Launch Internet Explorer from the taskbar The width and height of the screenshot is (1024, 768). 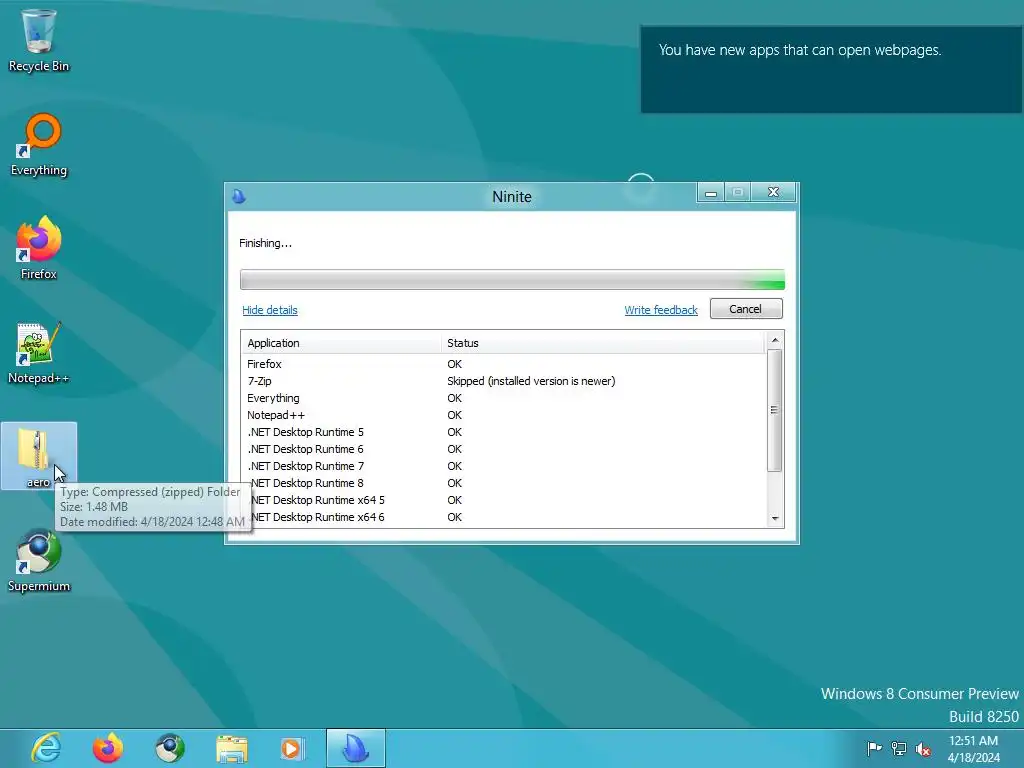coord(46,748)
